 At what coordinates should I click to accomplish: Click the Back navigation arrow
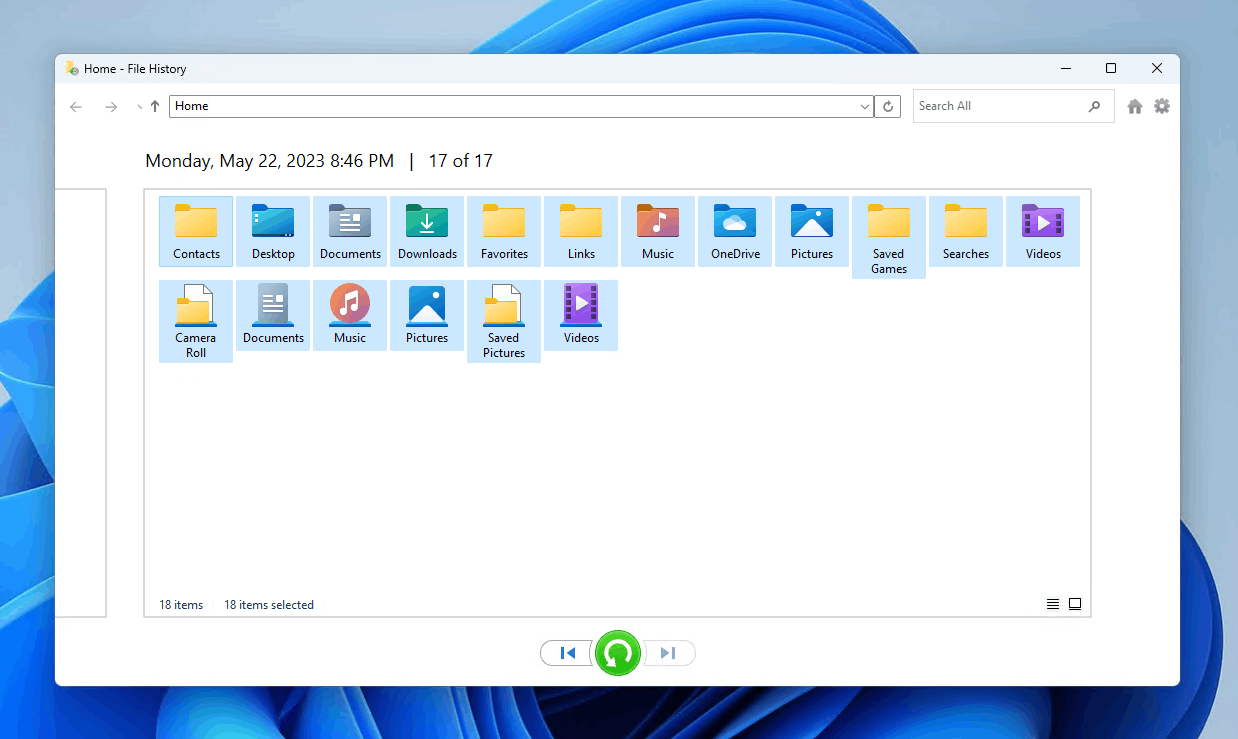click(x=76, y=106)
